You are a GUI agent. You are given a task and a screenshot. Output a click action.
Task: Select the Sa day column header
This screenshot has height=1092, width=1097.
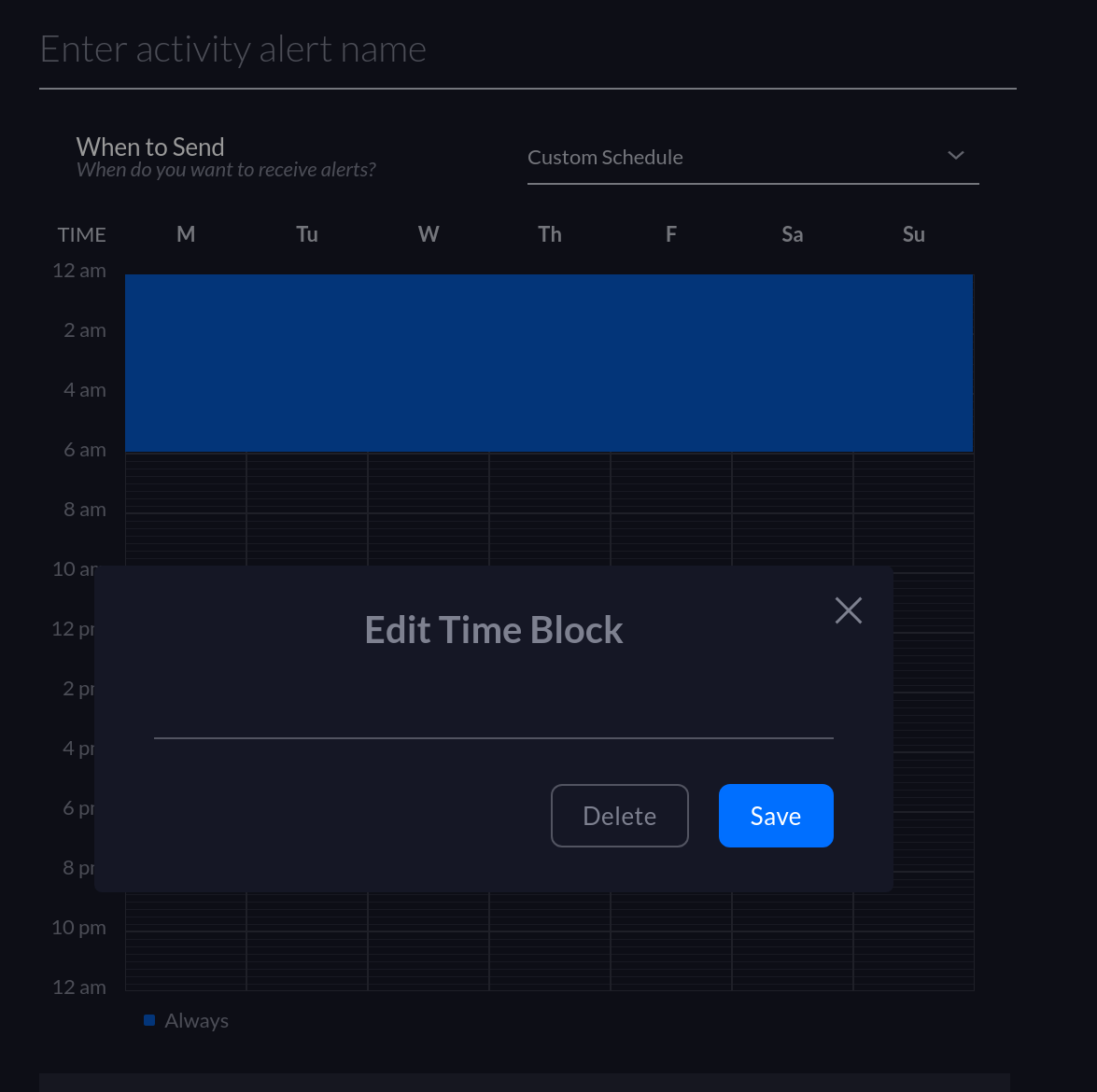pyautogui.click(x=793, y=234)
